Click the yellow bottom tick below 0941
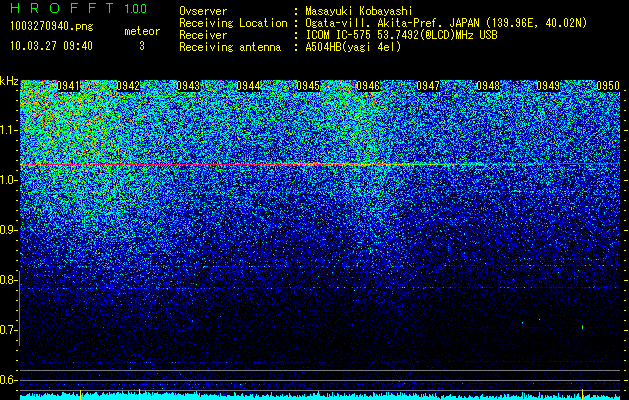Screen dimensions: 629x400 [x=81, y=394]
